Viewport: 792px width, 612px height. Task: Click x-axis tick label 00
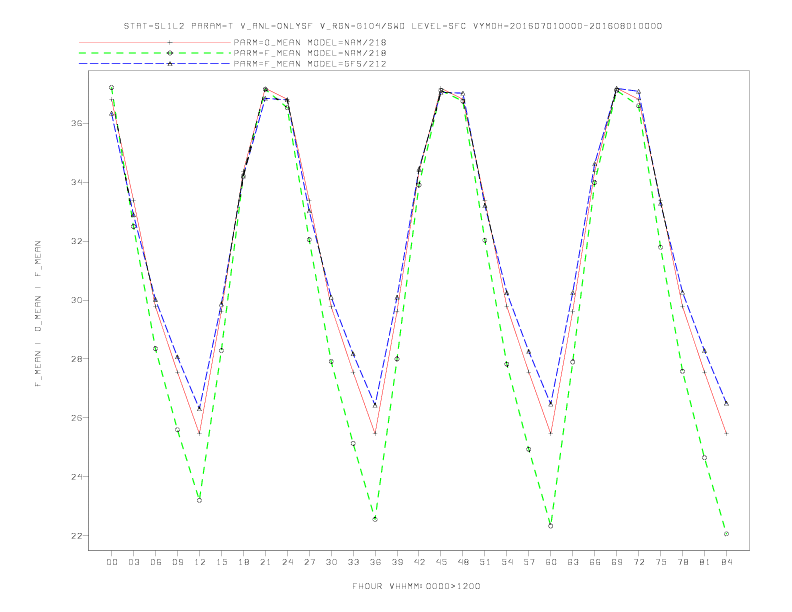112,562
